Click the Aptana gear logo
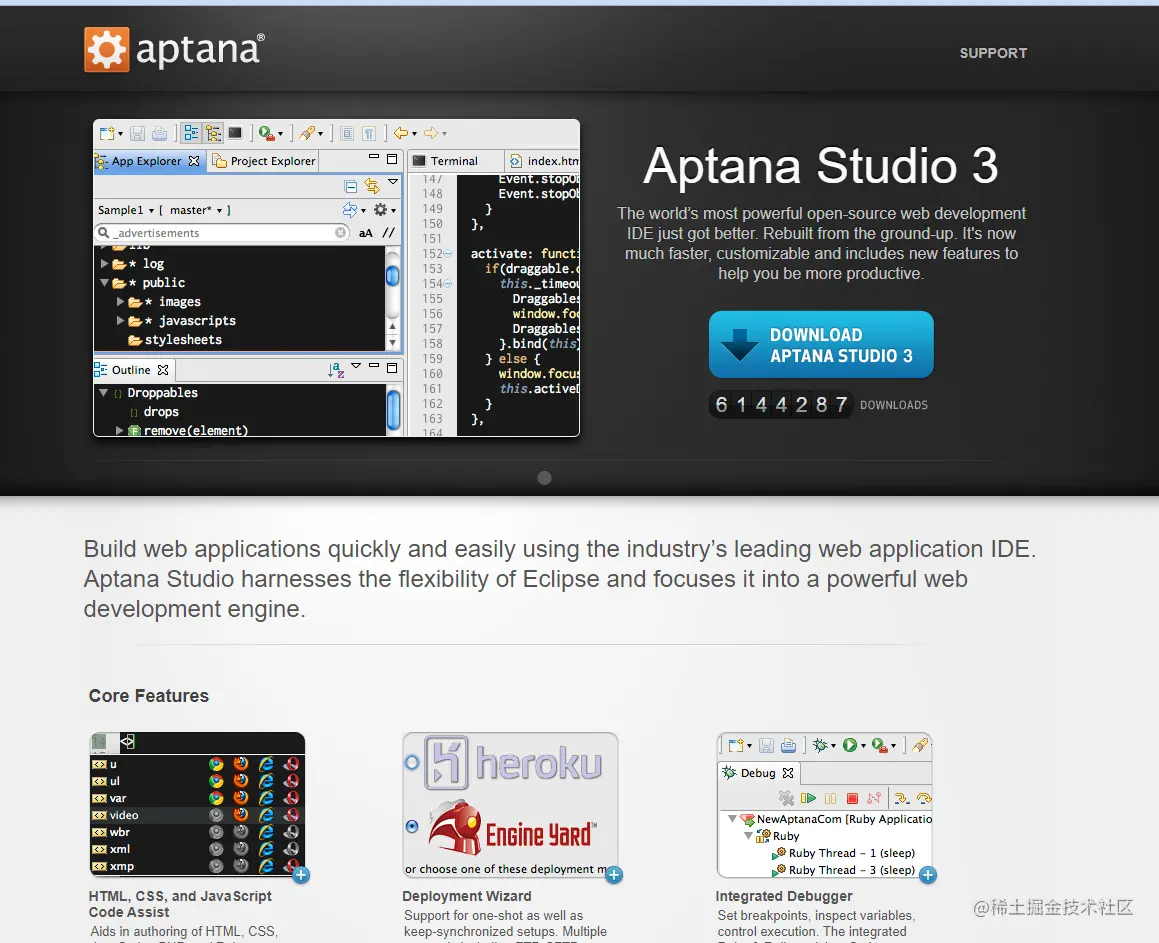1159x943 pixels. click(107, 50)
